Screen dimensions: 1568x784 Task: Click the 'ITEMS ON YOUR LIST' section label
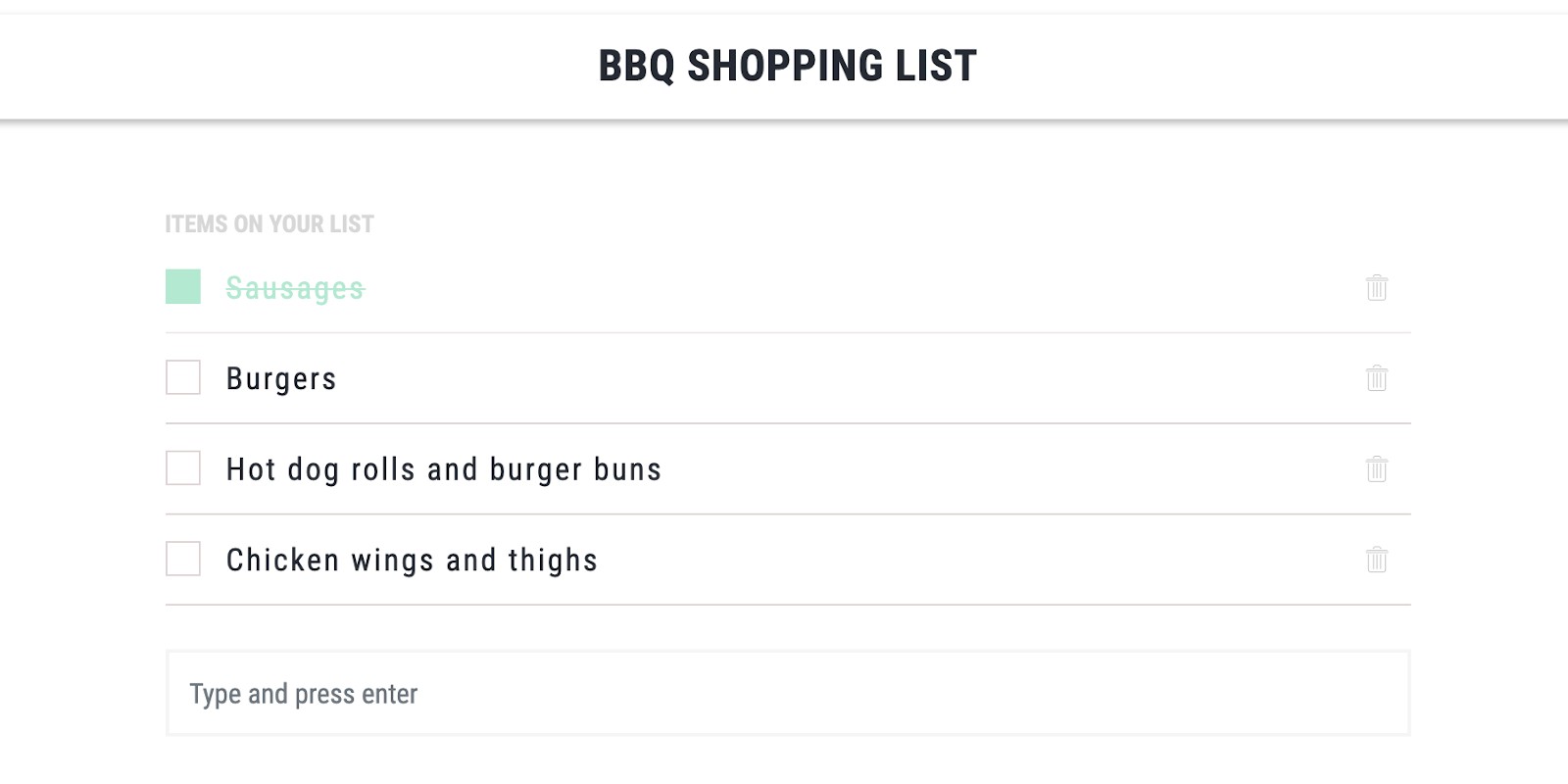[269, 224]
